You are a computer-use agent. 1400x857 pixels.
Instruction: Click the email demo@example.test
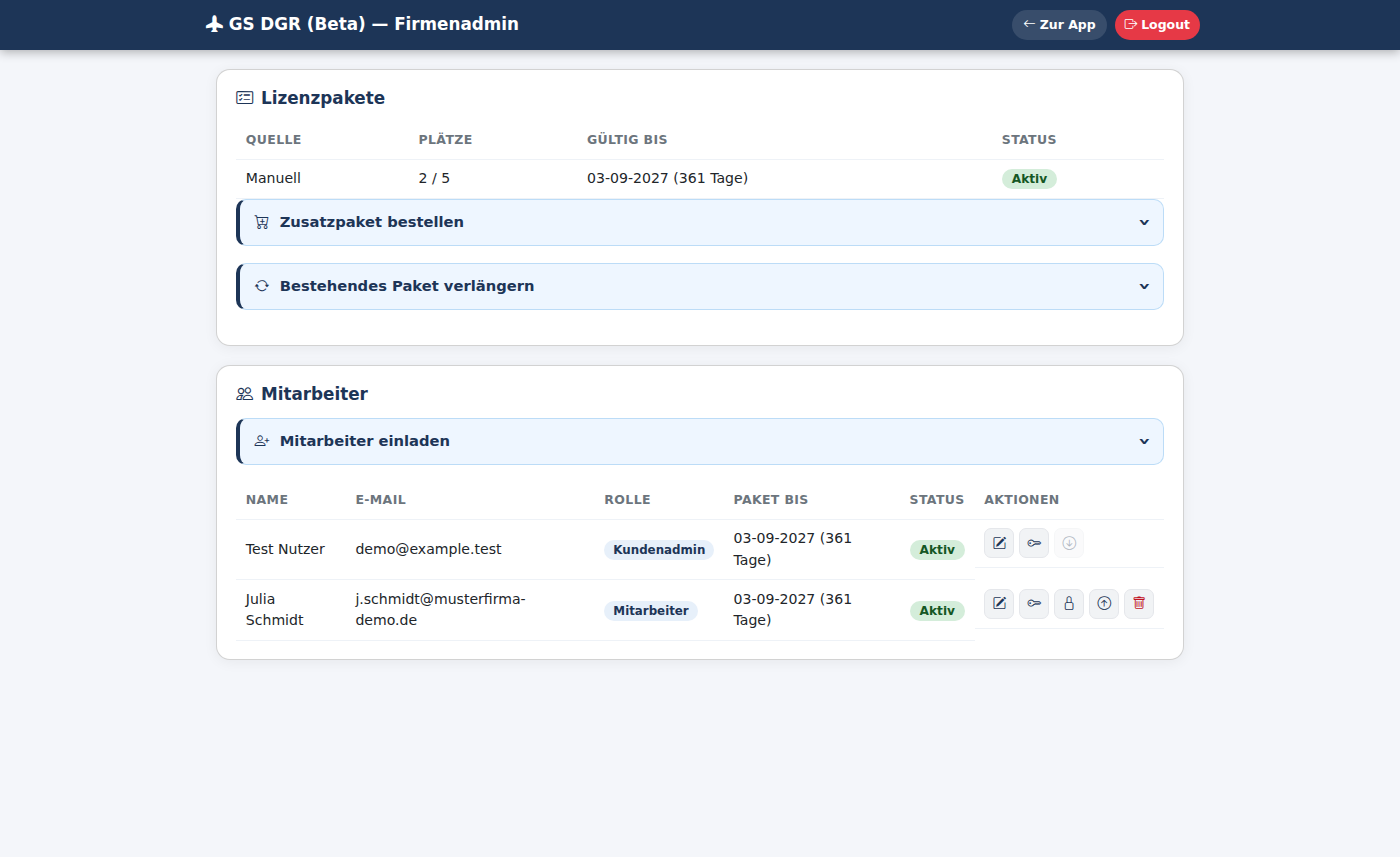pos(429,549)
